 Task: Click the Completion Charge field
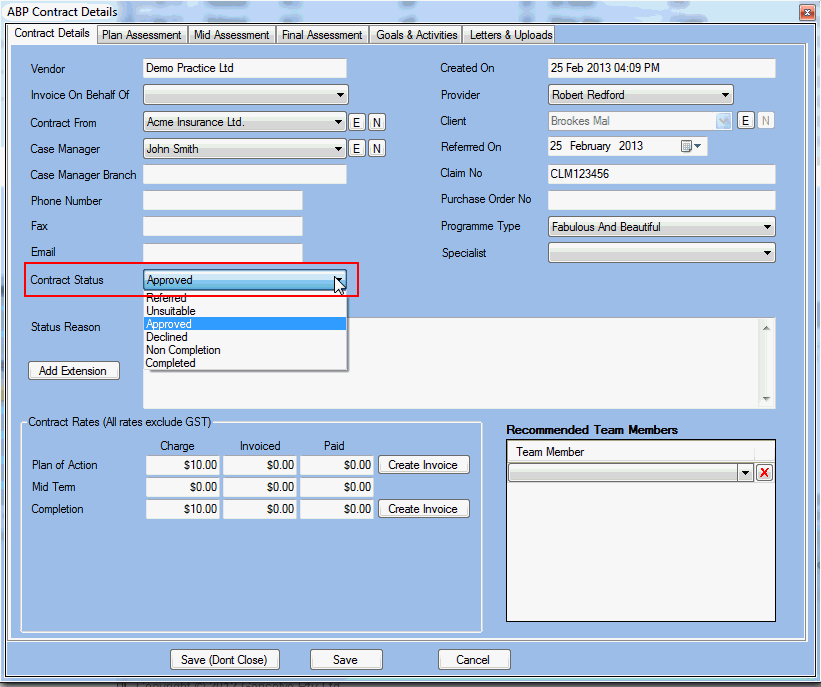(x=183, y=509)
